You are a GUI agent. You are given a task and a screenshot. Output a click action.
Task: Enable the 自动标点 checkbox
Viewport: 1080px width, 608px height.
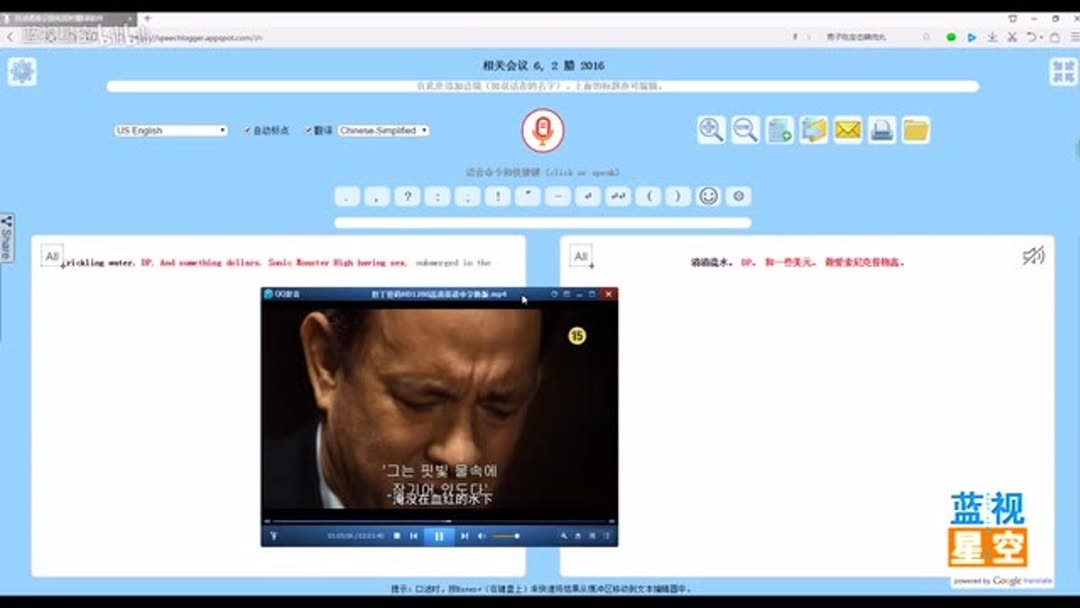coord(246,130)
